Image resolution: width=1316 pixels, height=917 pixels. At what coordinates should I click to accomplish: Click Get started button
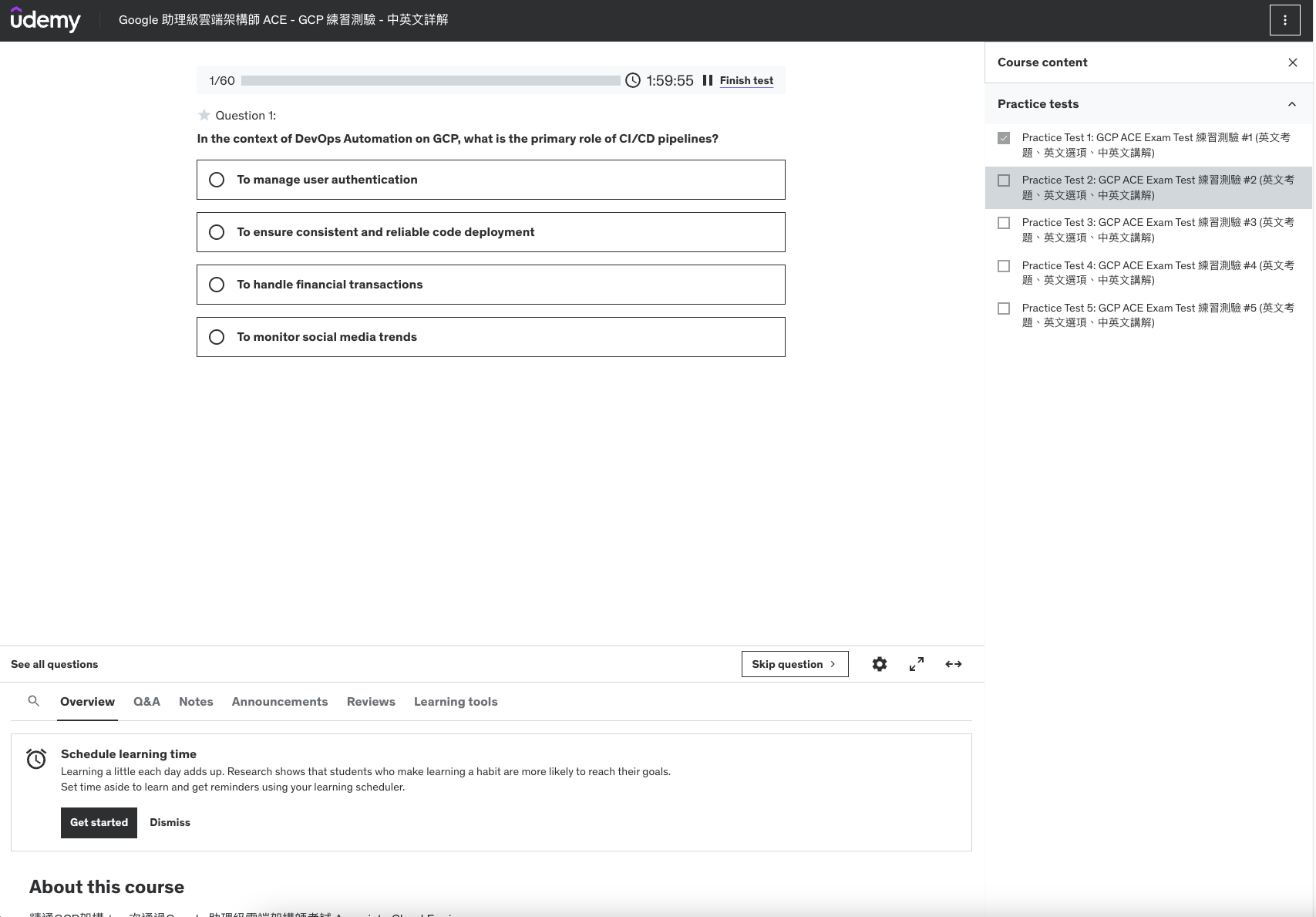[x=99, y=823]
